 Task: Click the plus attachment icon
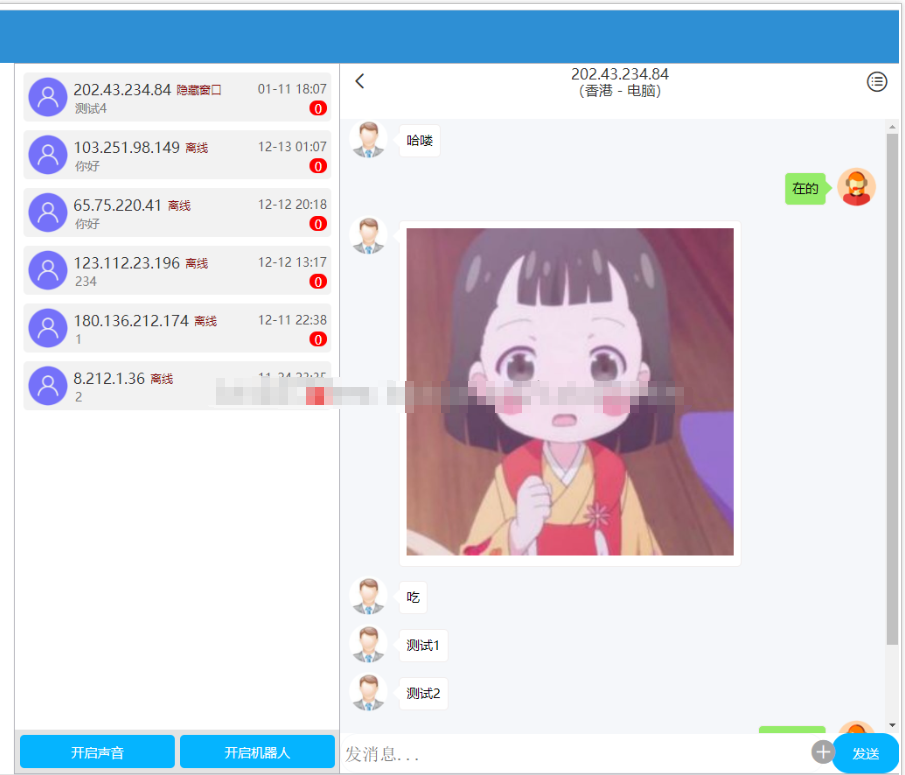coord(822,752)
